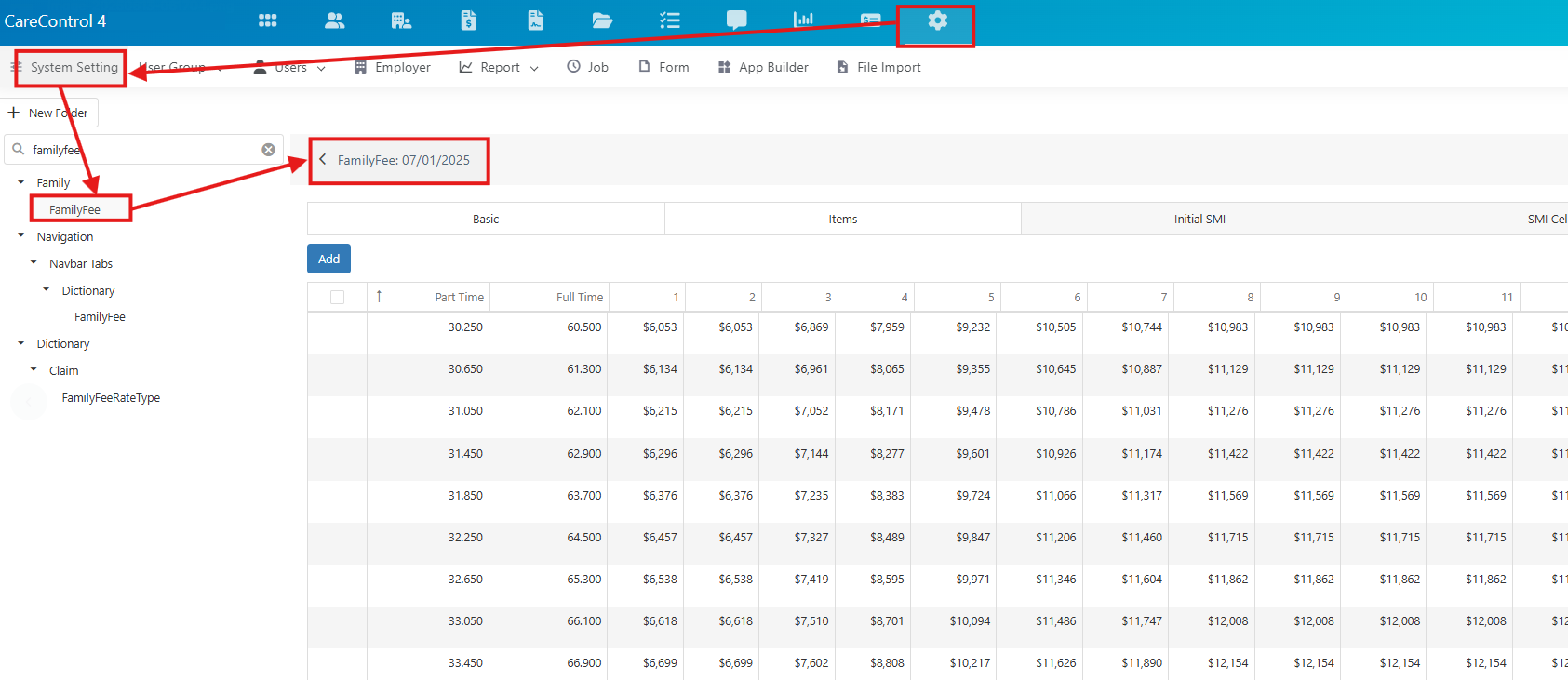Open the signed contract document icon
Viewport: 1568px width, 680px height.
tap(536, 20)
